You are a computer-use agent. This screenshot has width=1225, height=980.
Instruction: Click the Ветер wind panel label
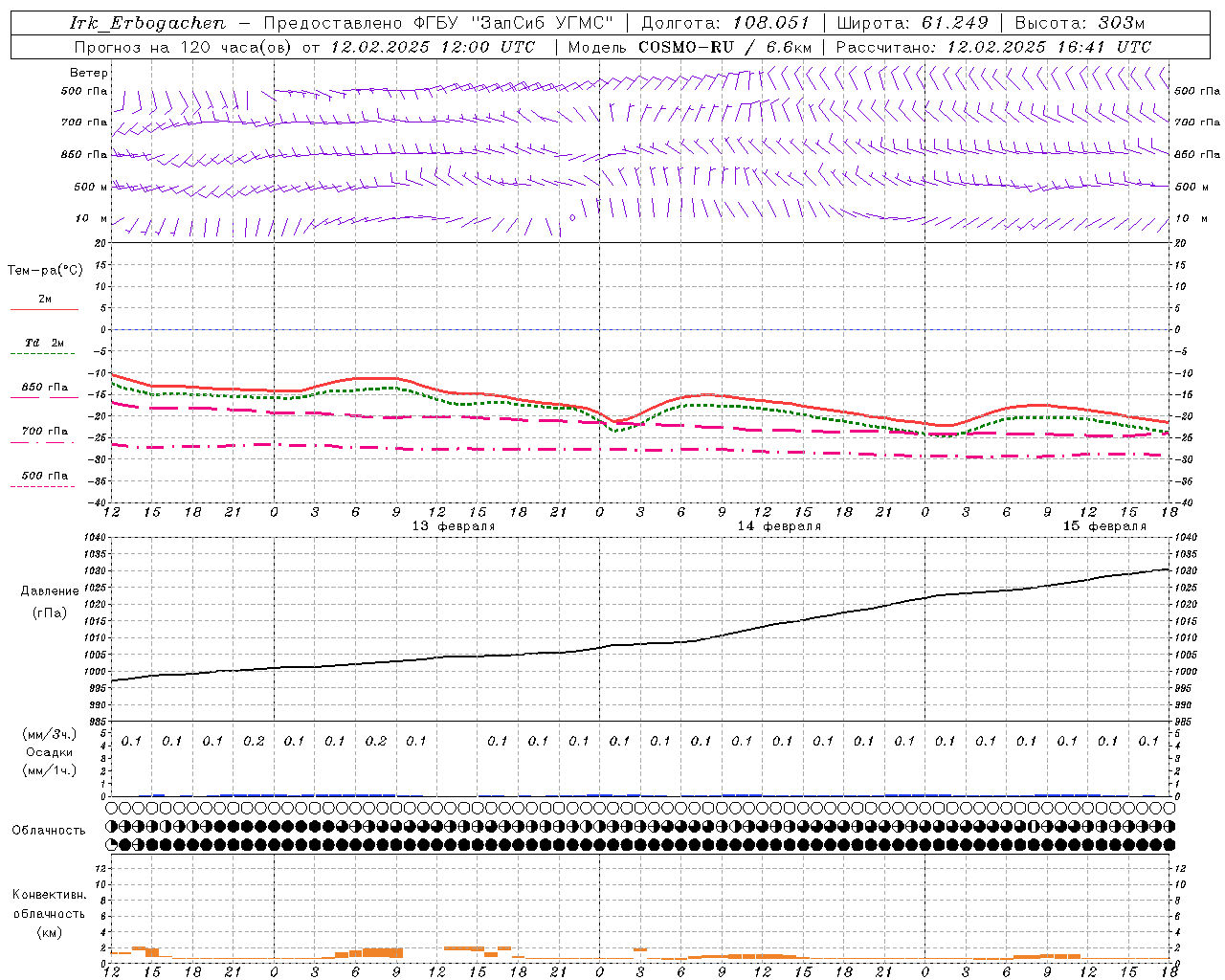pos(89,73)
